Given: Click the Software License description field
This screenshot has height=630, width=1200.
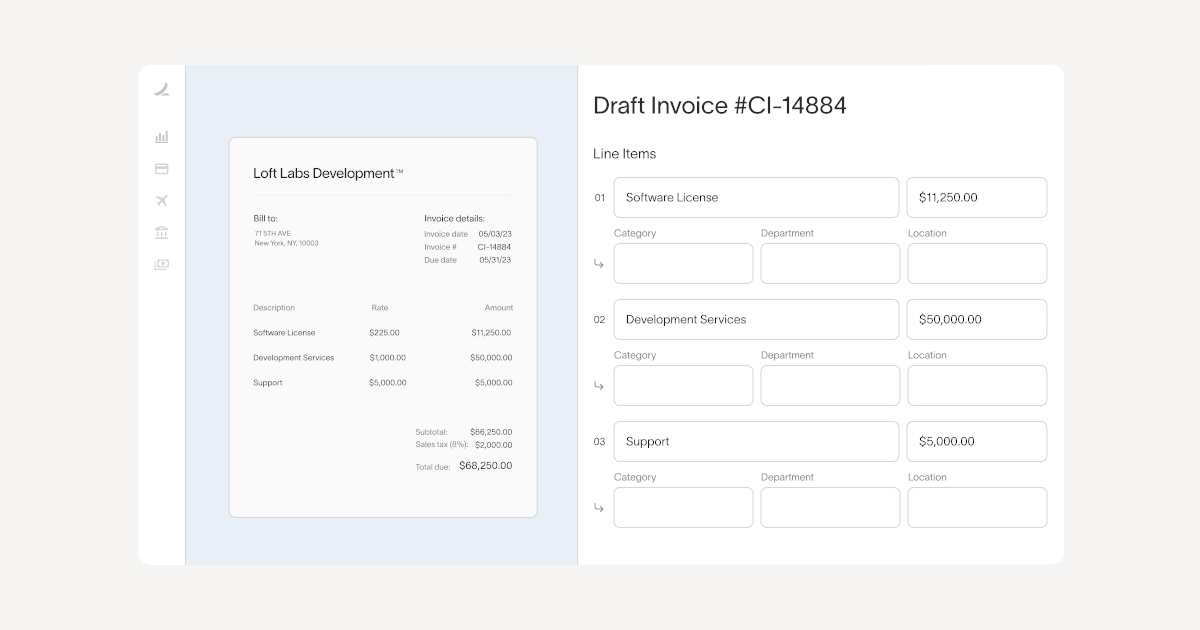Looking at the screenshot, I should click(x=756, y=198).
